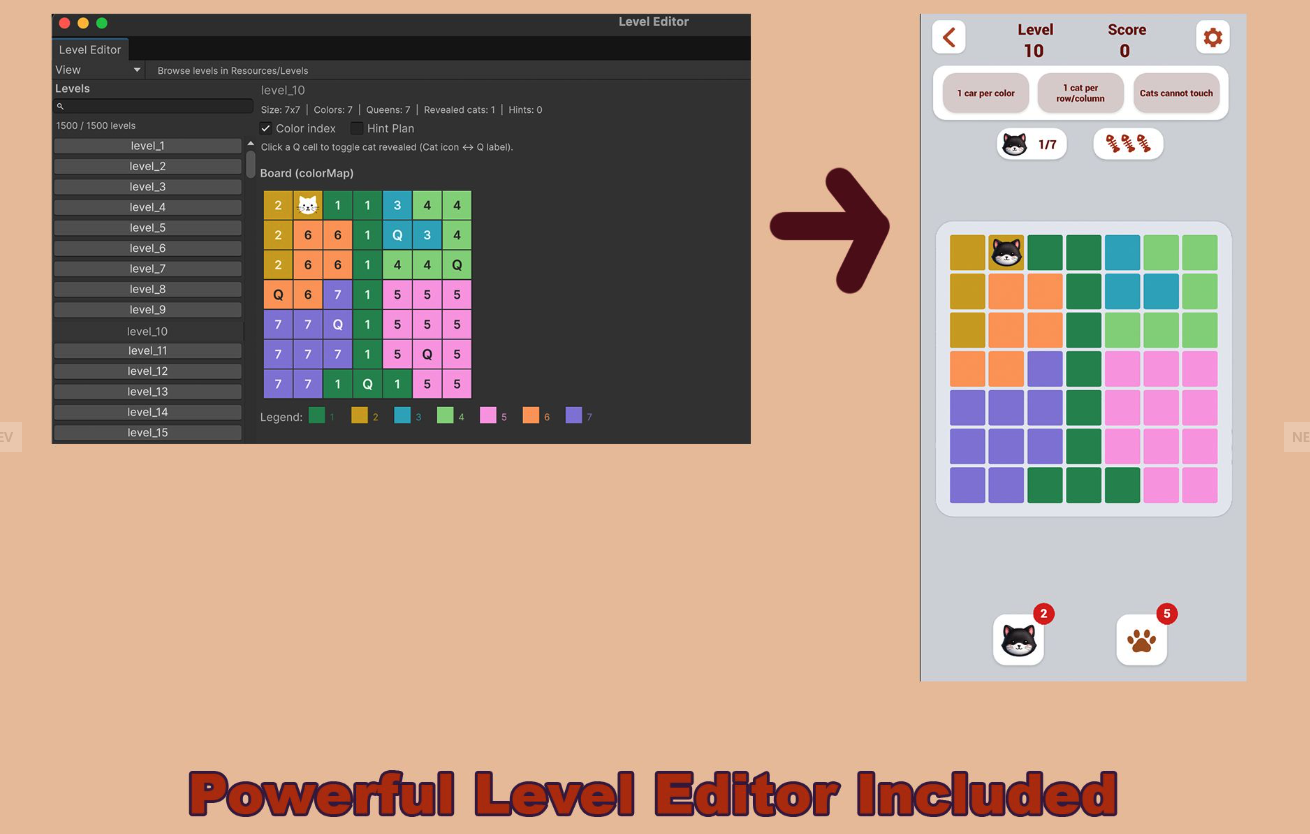The image size is (1310, 834).
Task: Click pink legend swatch for color 5
Action: click(x=488, y=416)
